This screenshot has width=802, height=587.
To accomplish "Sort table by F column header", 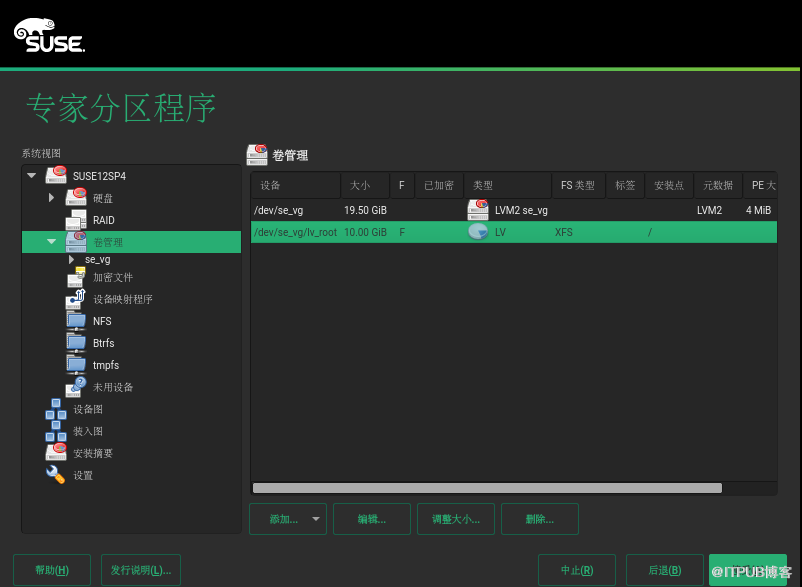I will coord(402,185).
